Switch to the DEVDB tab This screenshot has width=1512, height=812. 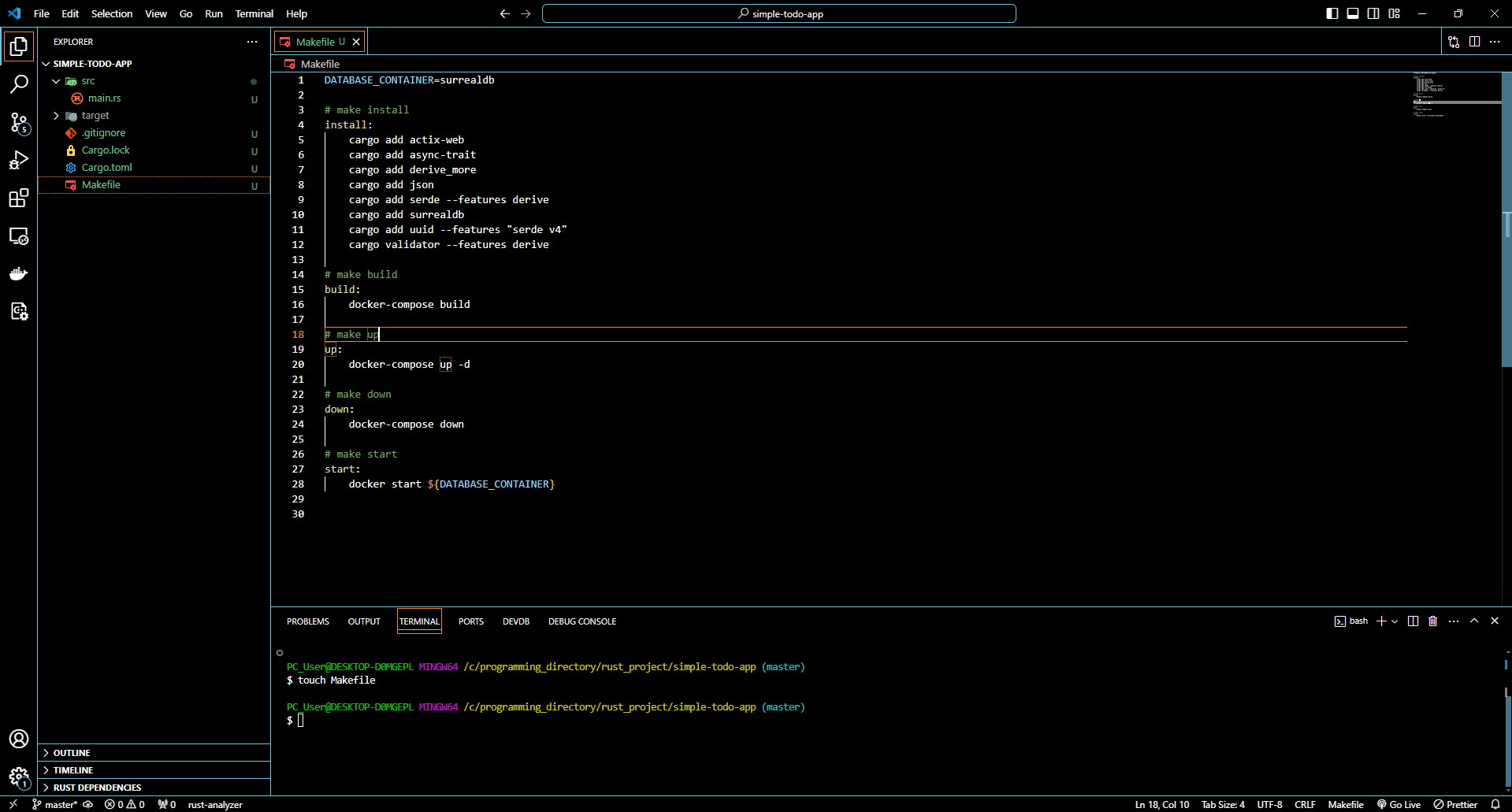(x=516, y=621)
